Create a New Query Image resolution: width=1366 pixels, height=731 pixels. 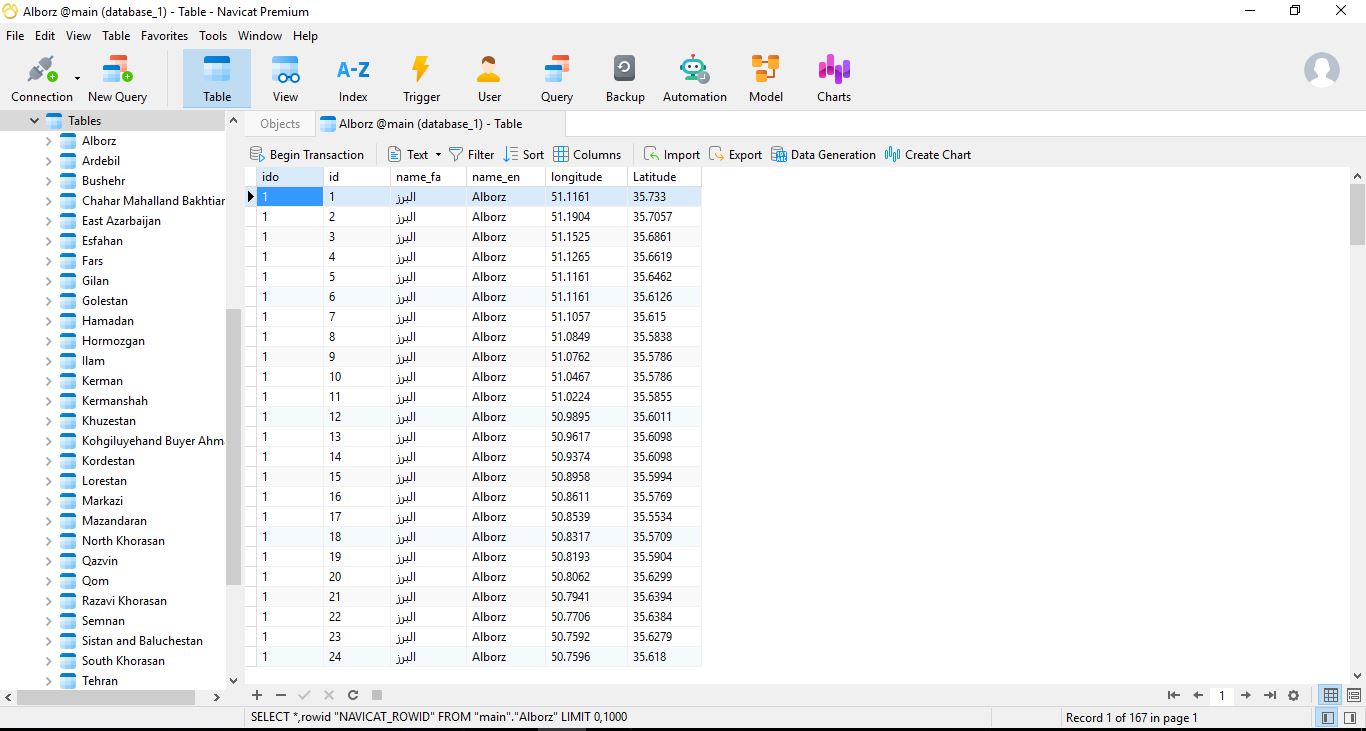[x=117, y=78]
